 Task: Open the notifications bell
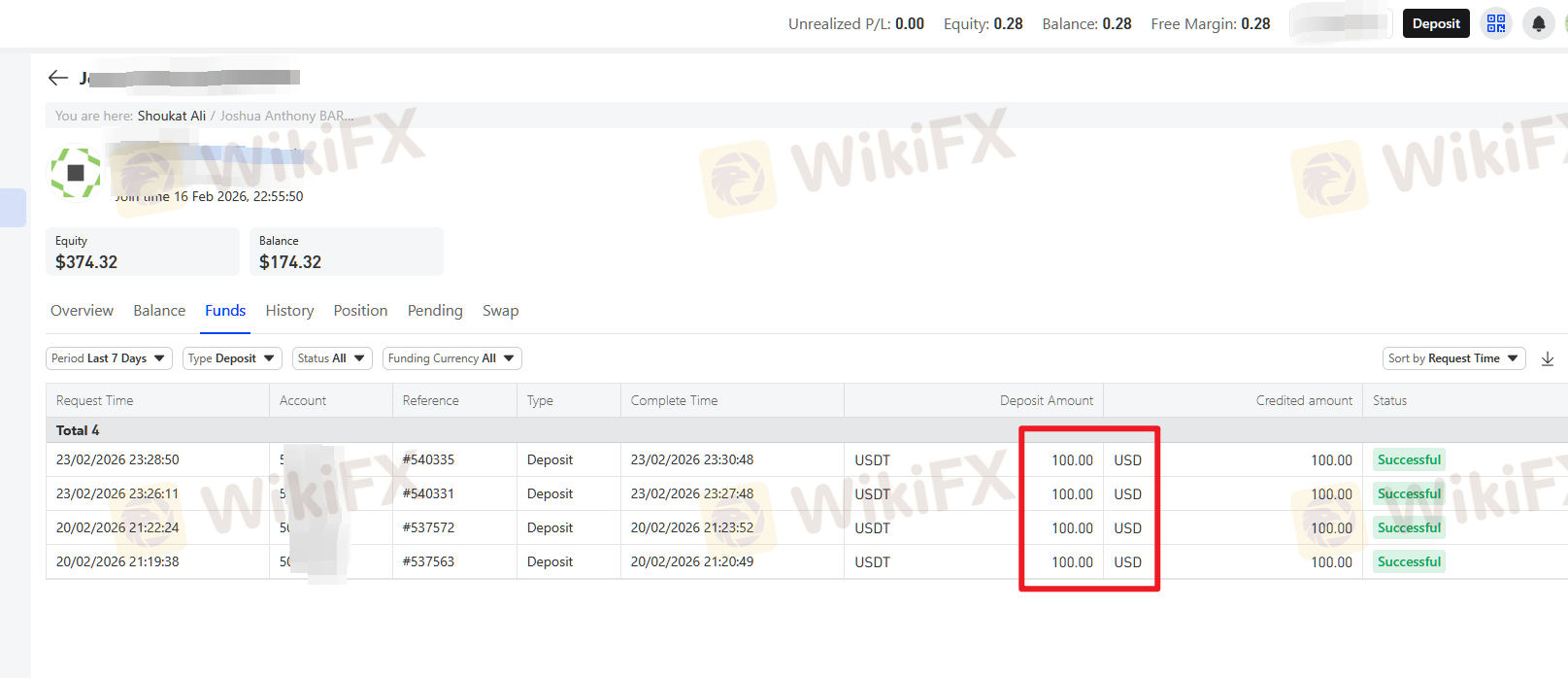(x=1539, y=23)
